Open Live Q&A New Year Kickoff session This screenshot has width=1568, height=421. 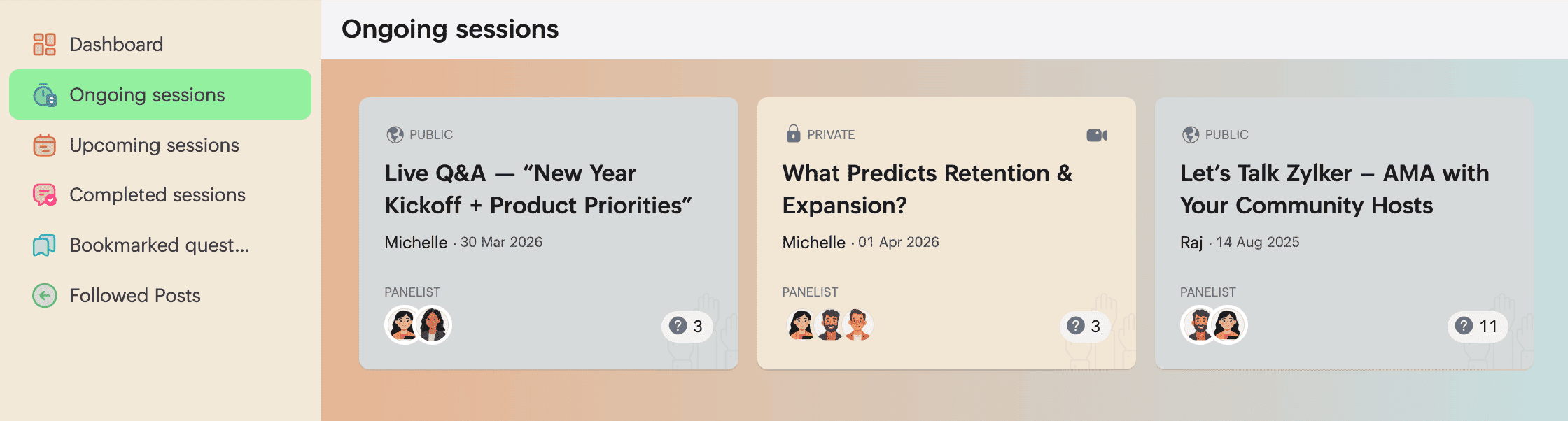(x=538, y=190)
